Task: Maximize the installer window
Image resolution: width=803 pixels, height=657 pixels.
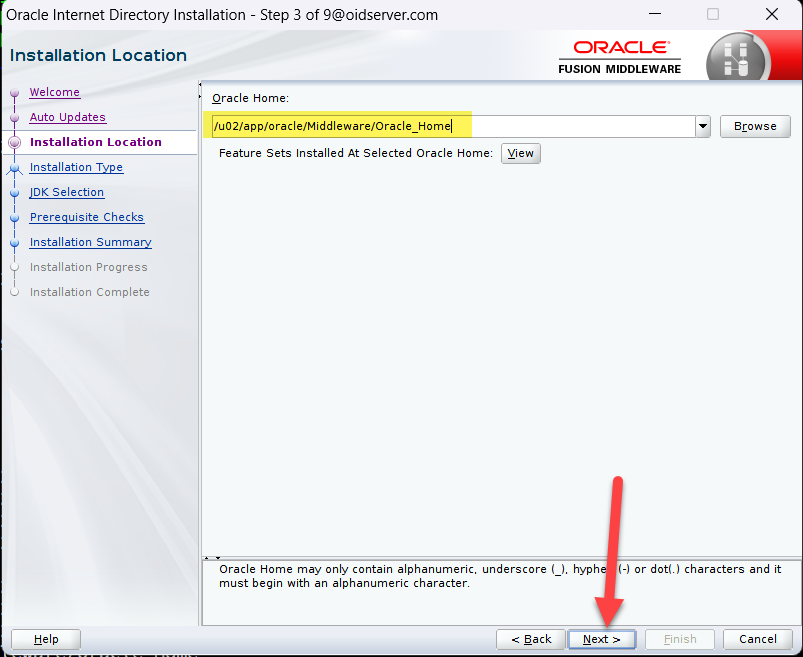Action: tap(713, 15)
